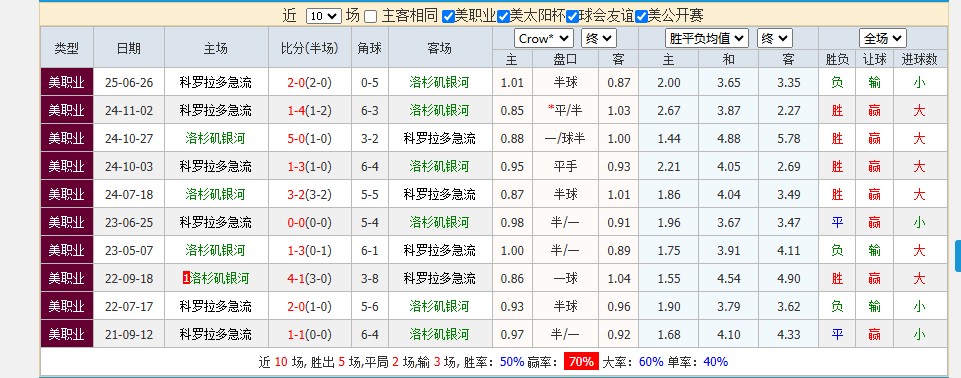Open the 1-3(1-0) score on 24-10-03
Screen dimensions: 961x378
[x=310, y=166]
